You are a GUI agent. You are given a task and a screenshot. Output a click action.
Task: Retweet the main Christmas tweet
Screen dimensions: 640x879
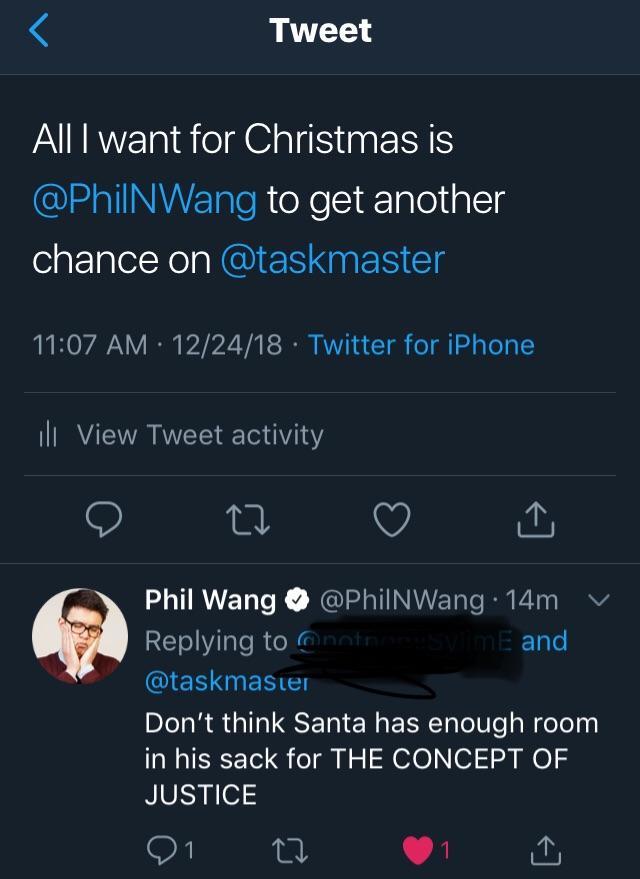(248, 518)
